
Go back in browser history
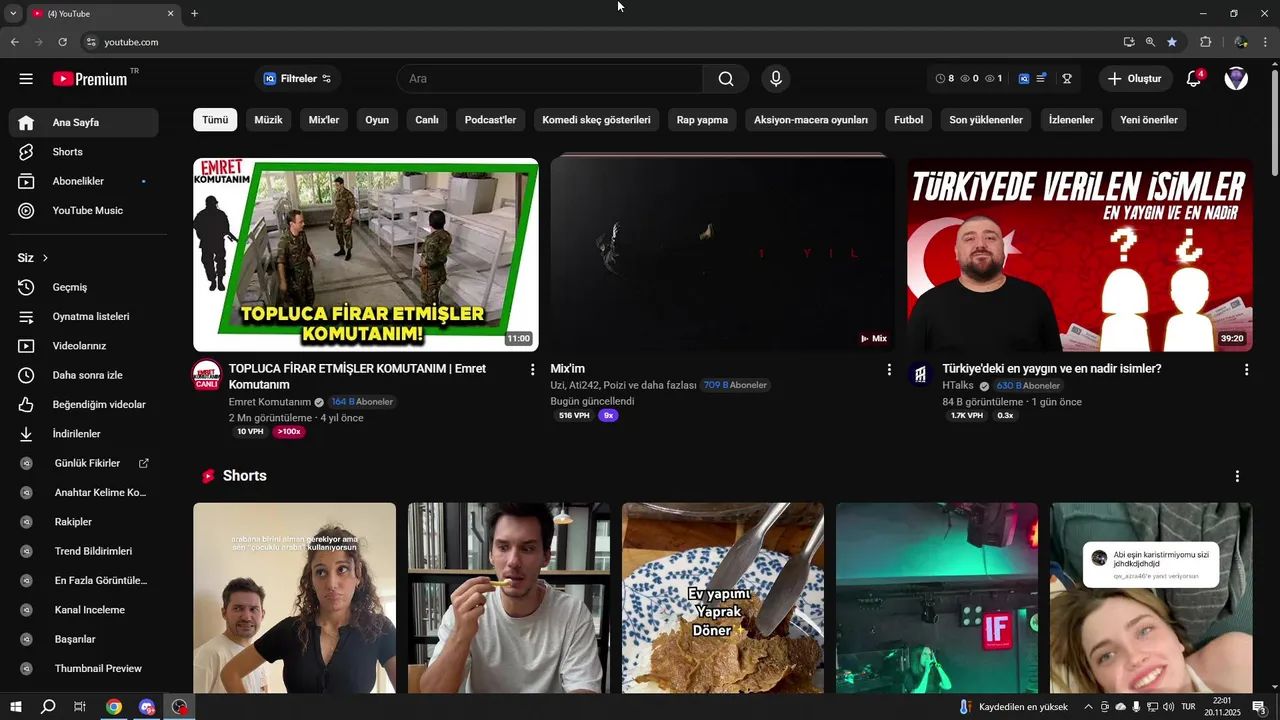(x=14, y=42)
